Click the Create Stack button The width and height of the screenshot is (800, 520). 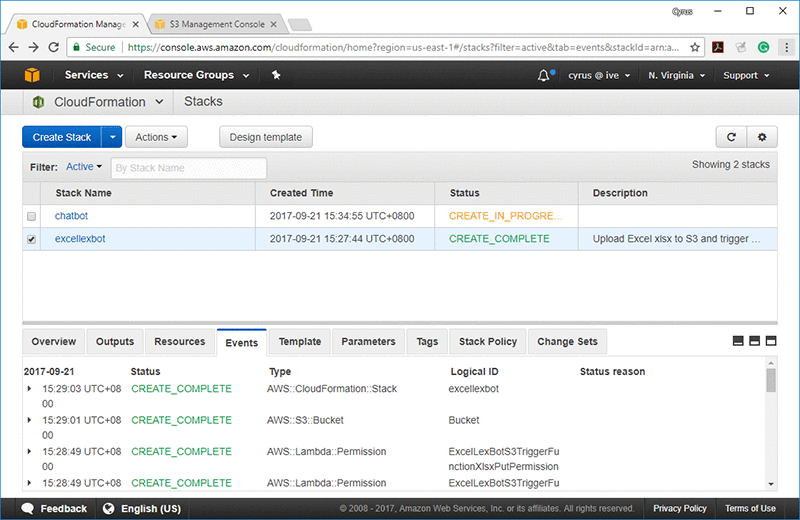click(x=62, y=137)
